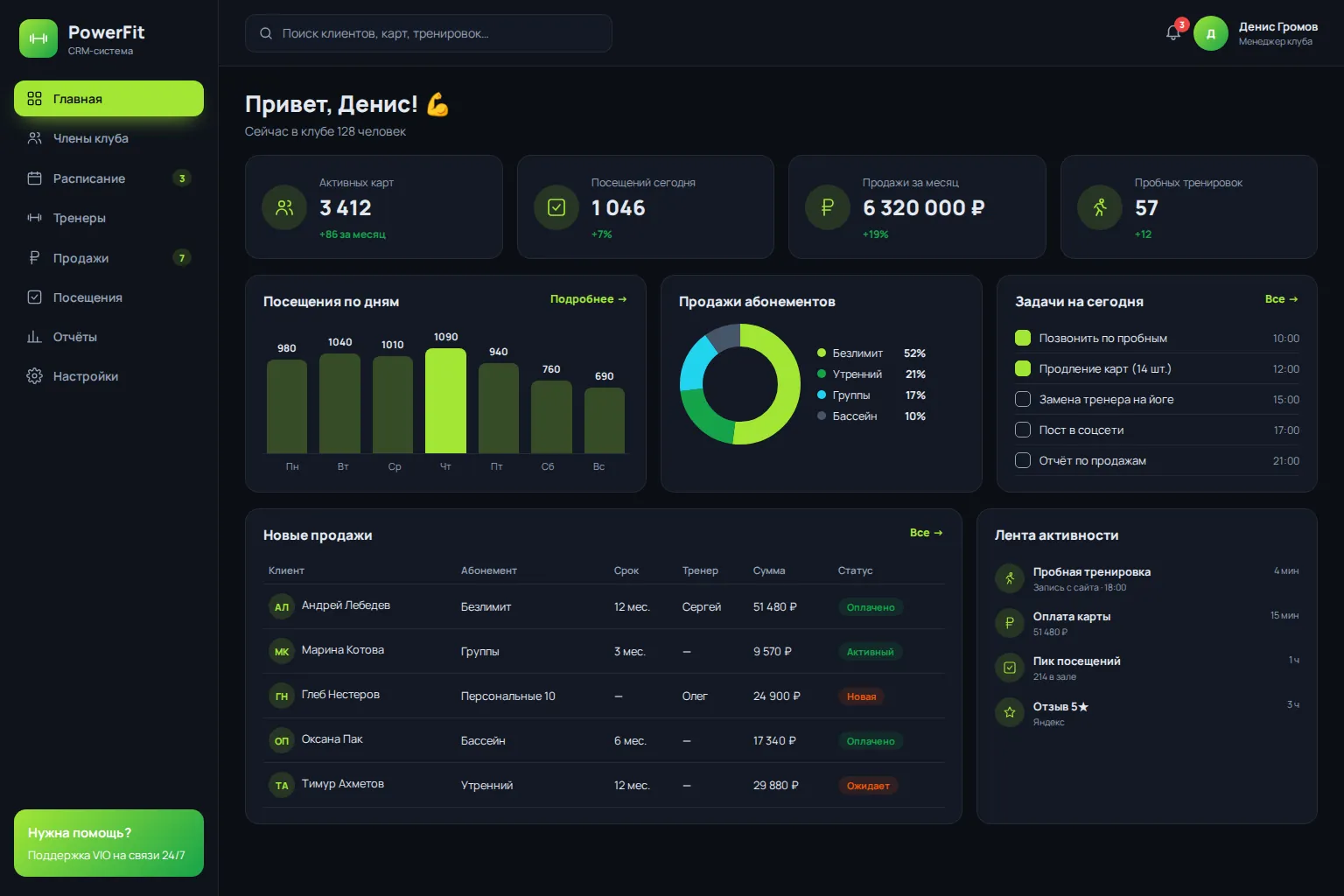
Task: Click the PowerFit dumbbell logo icon
Action: 38,38
